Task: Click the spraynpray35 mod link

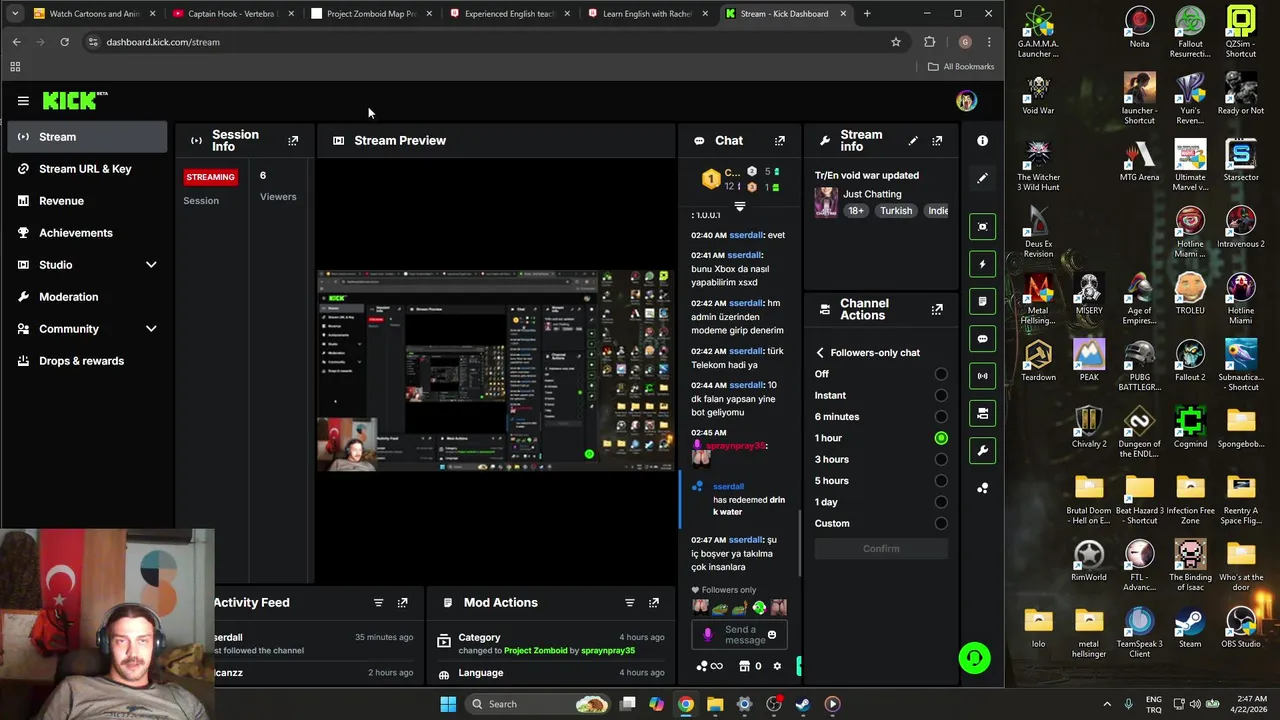Action: pyautogui.click(x=608, y=651)
